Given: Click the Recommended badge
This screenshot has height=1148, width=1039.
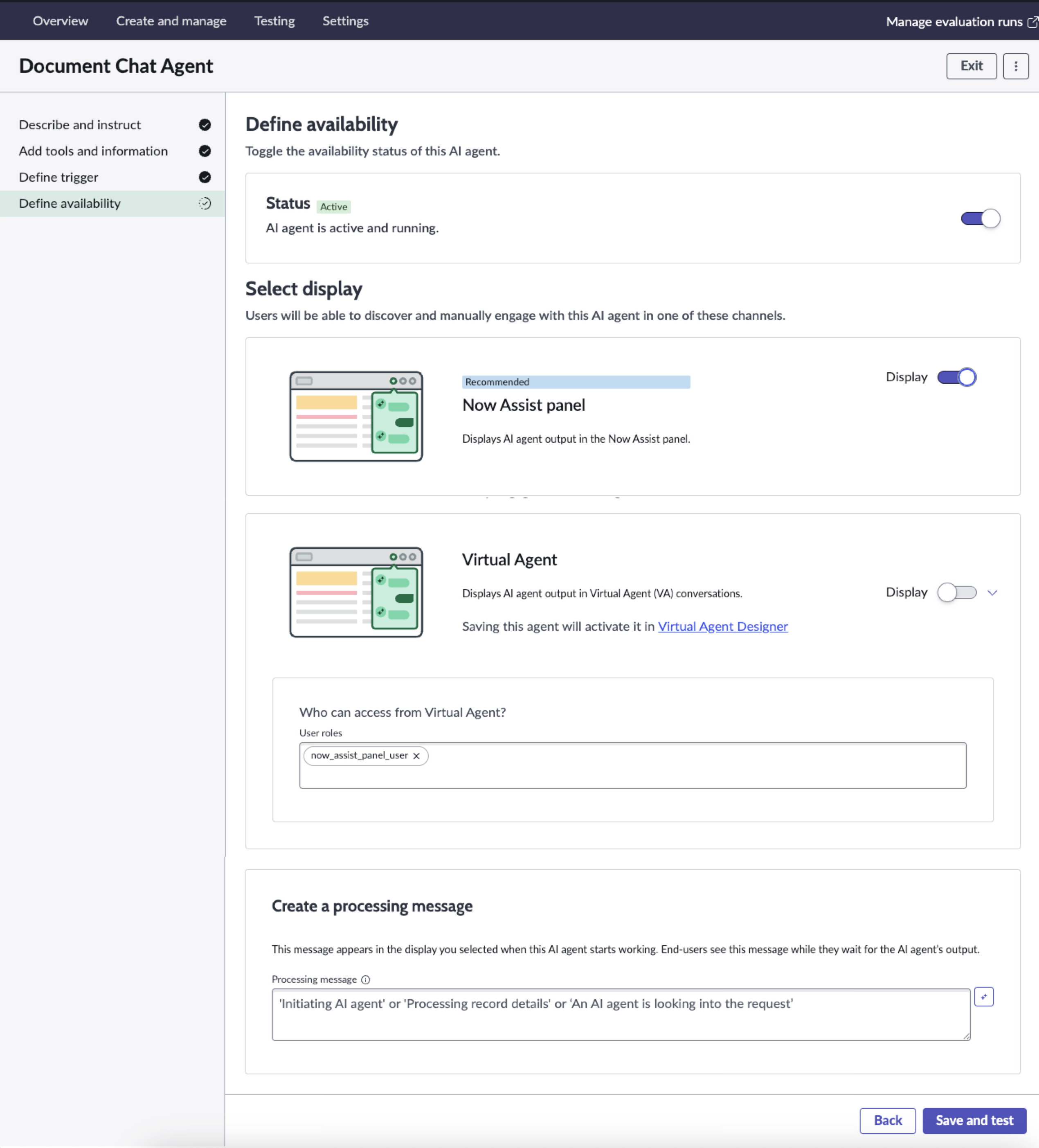Looking at the screenshot, I should (x=576, y=382).
